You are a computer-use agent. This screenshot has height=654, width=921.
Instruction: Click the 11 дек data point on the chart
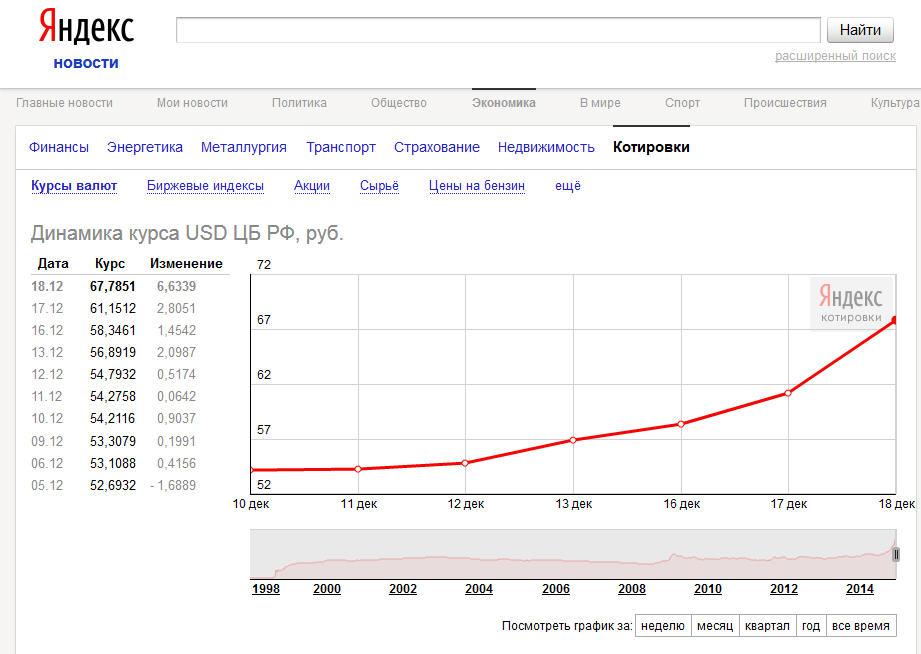(x=358, y=469)
